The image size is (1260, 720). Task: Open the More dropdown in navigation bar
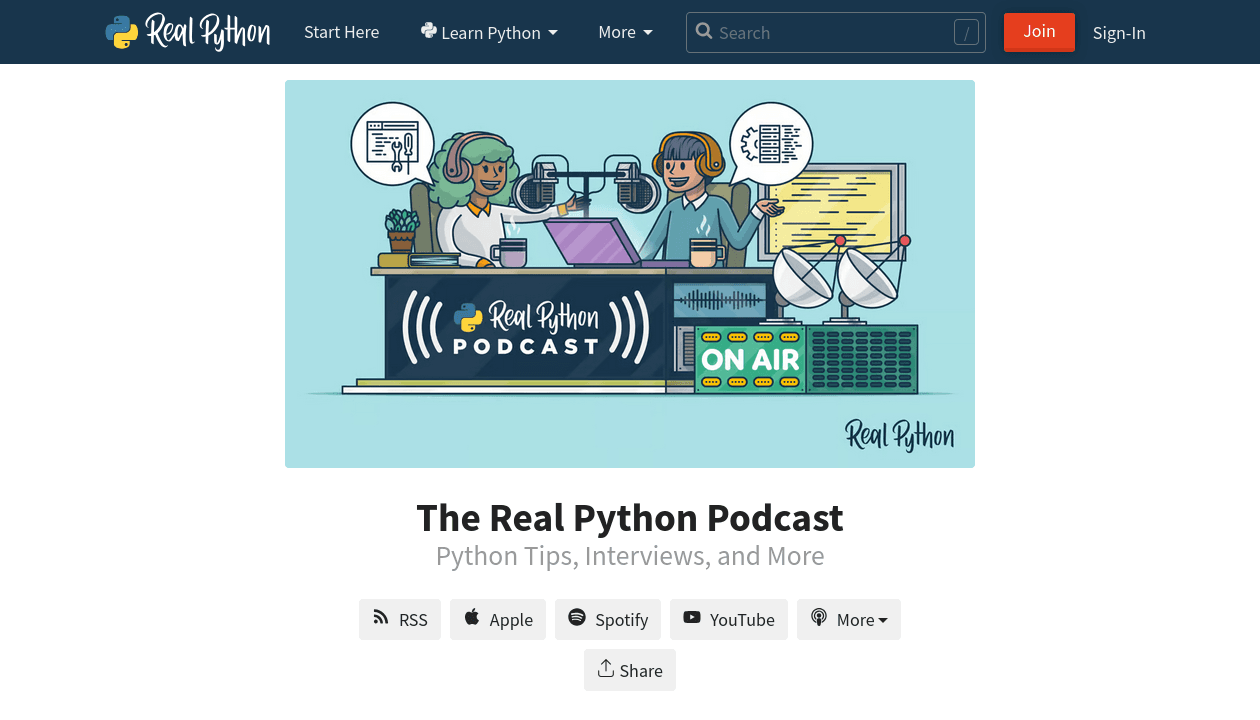pos(625,32)
